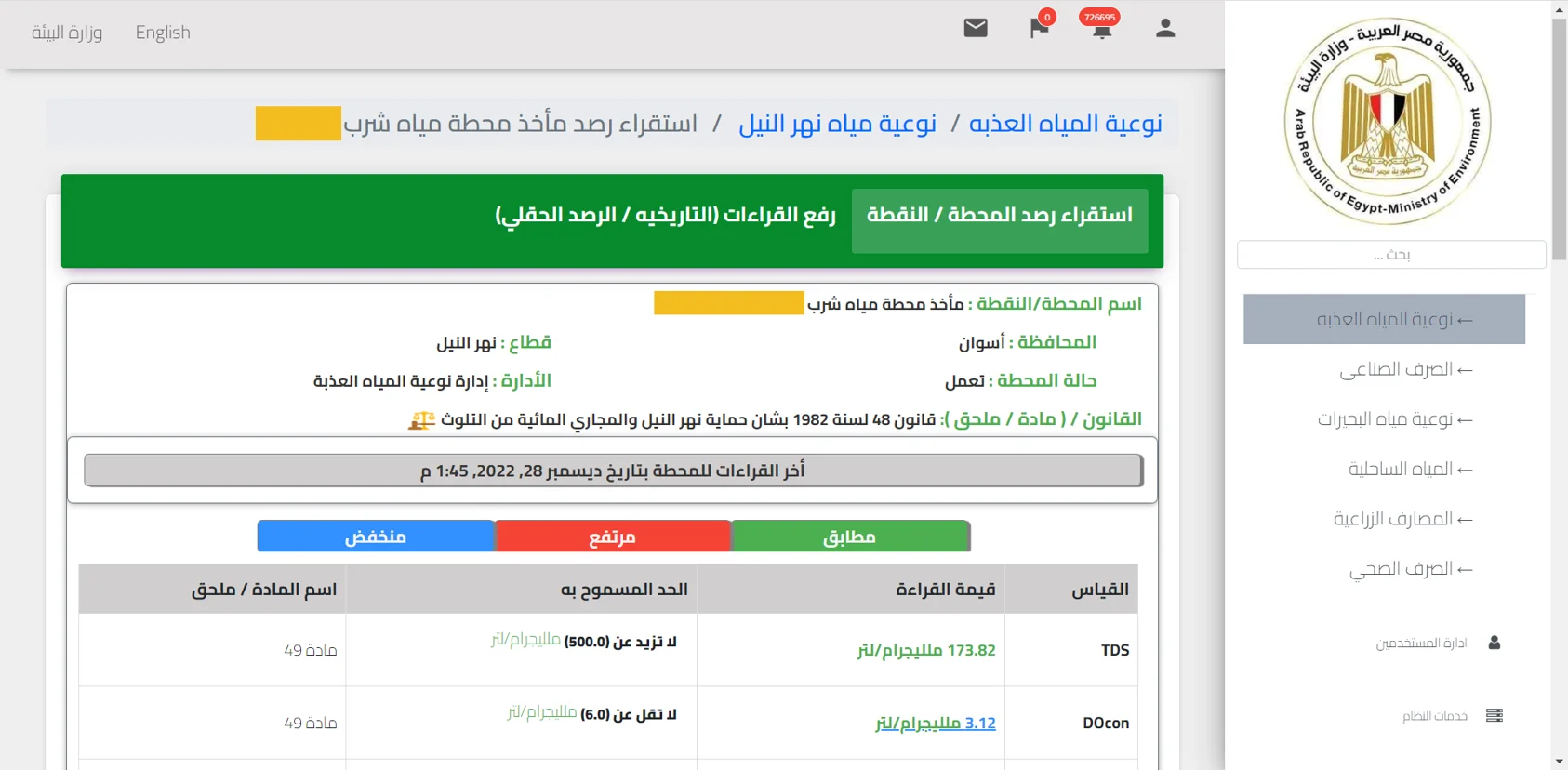Viewport: 1568px width, 770px height.
Task: Click the green مطابق legend button
Action: coord(851,537)
